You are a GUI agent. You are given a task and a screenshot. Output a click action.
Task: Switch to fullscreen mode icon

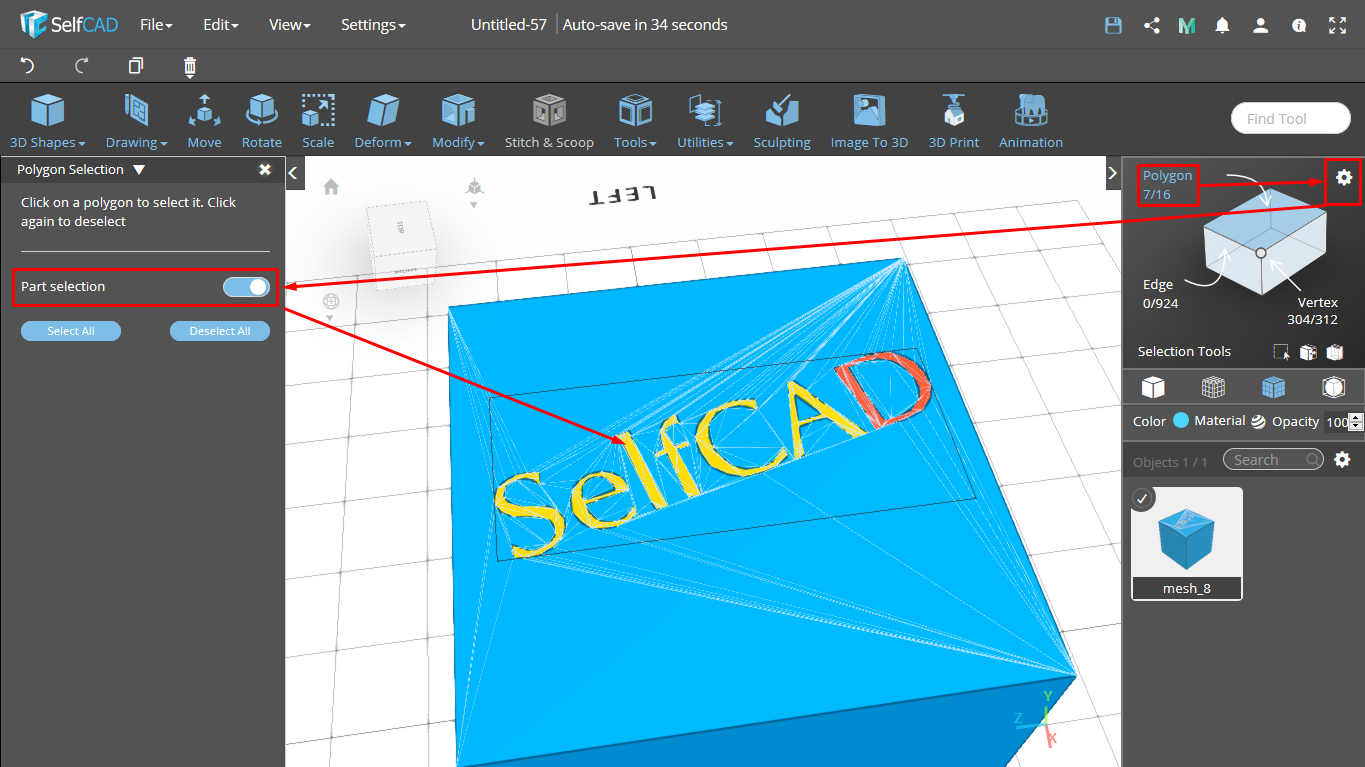coord(1337,25)
